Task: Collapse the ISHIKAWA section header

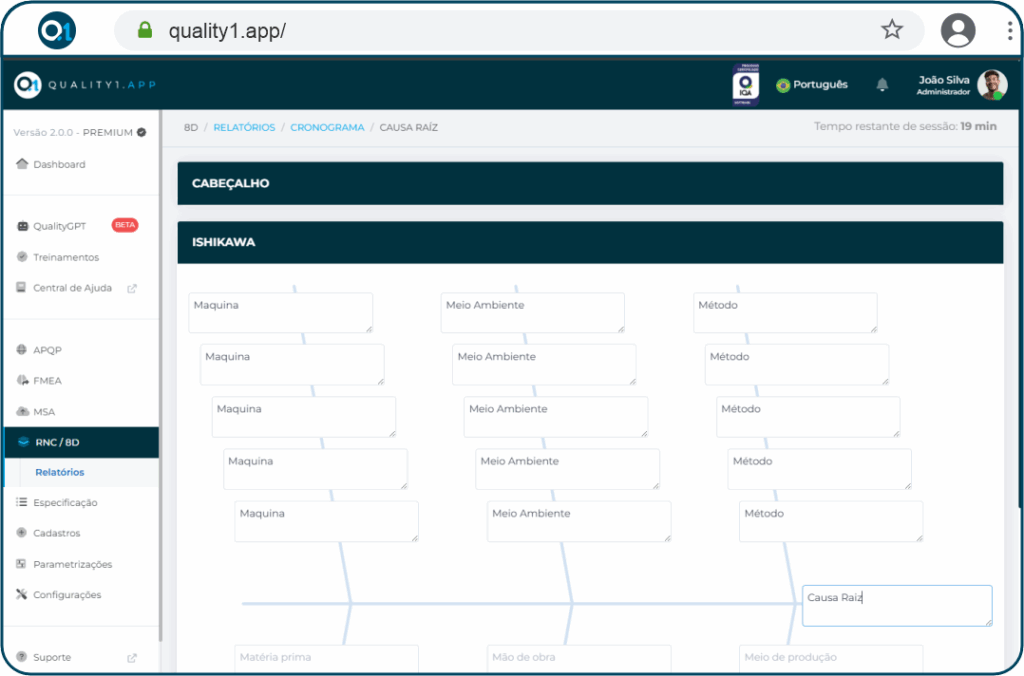Action: coord(590,242)
